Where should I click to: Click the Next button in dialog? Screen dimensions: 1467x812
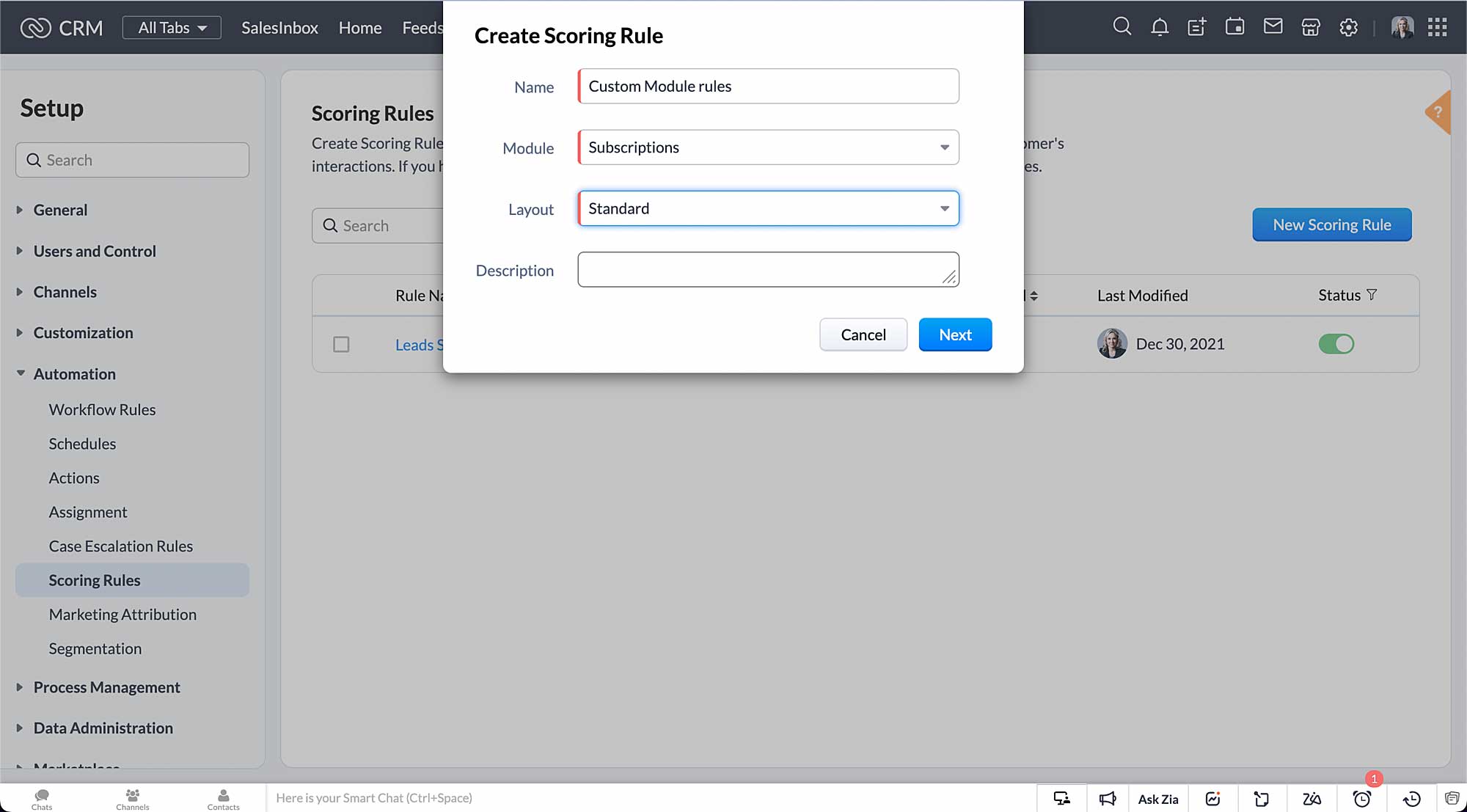(x=955, y=335)
